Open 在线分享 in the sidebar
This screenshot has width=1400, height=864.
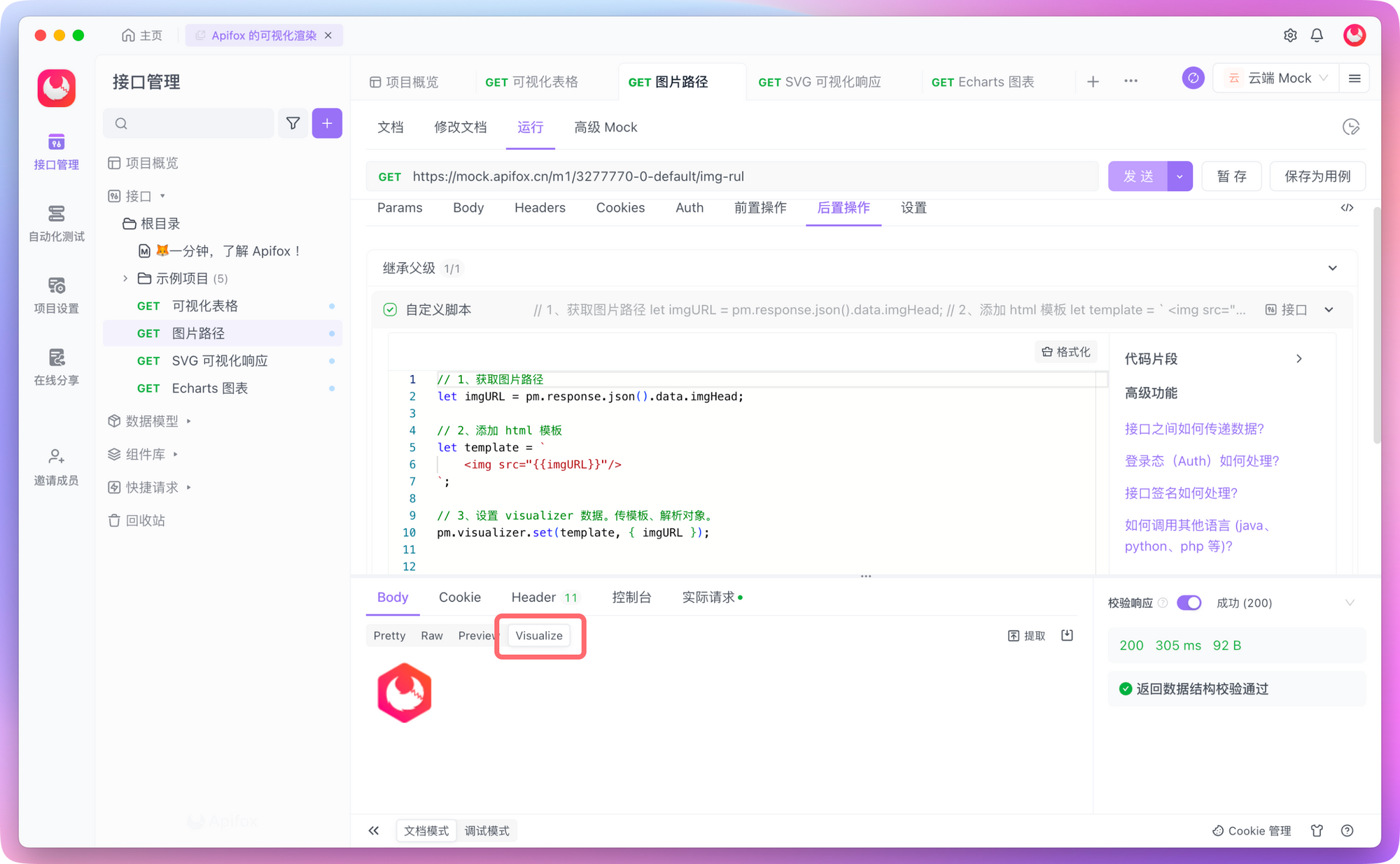56,368
